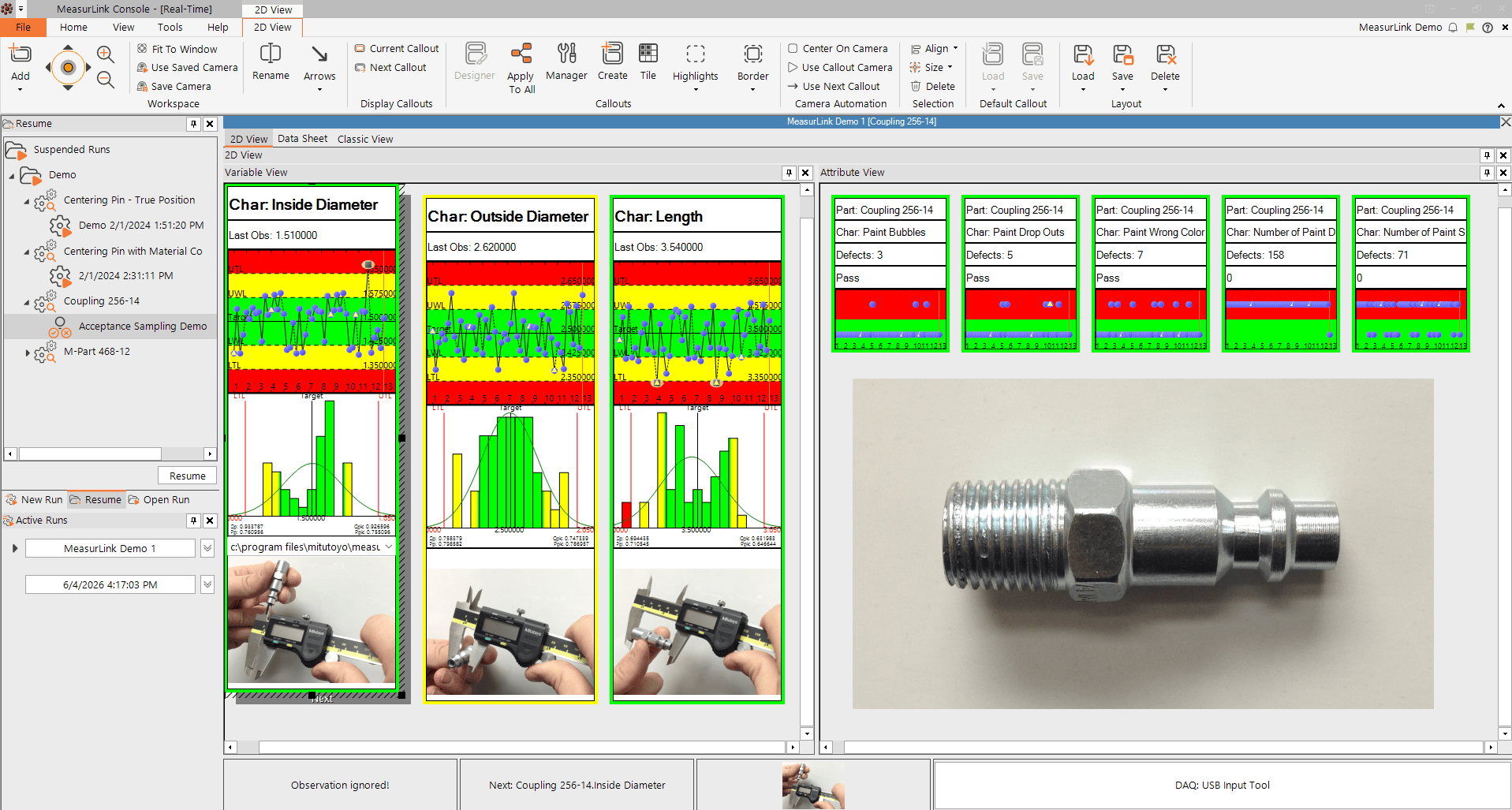Image resolution: width=1512 pixels, height=810 pixels.
Task: Collapse the Coupling 256-14 node
Action: pyautogui.click(x=27, y=303)
